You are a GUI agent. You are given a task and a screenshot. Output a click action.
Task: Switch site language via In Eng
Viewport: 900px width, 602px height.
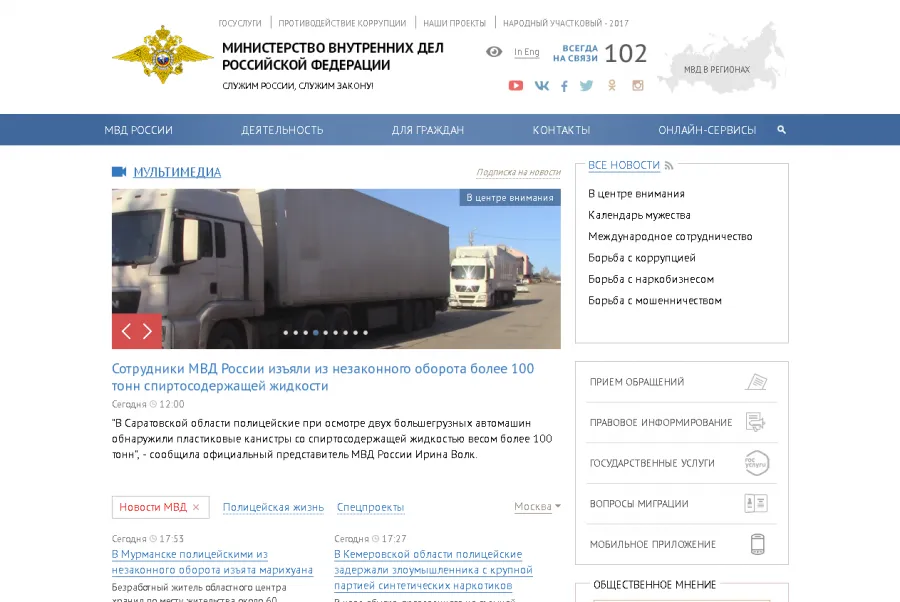(x=526, y=52)
